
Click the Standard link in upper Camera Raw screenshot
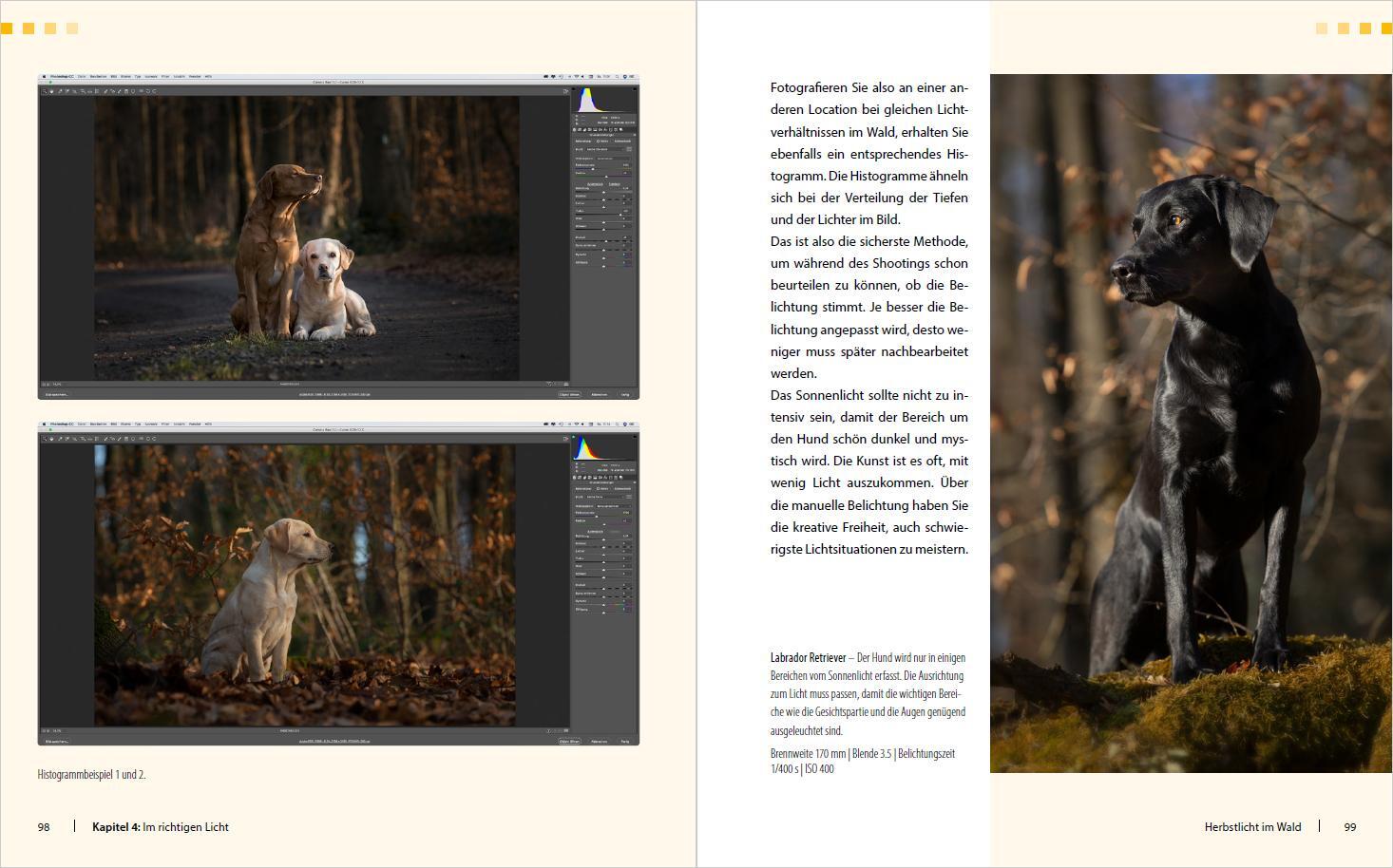[615, 184]
